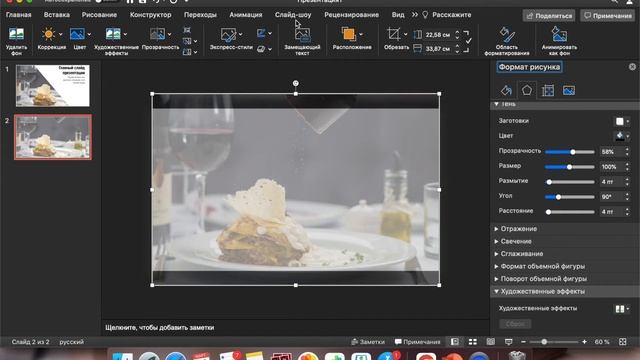Open the Вставка ribbon tab
The width and height of the screenshot is (640, 360).
pos(57,15)
